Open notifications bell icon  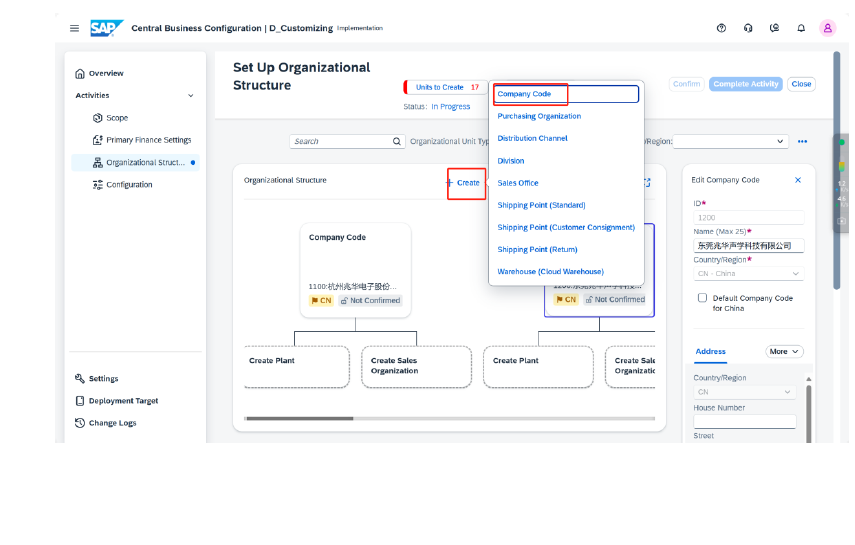801,28
